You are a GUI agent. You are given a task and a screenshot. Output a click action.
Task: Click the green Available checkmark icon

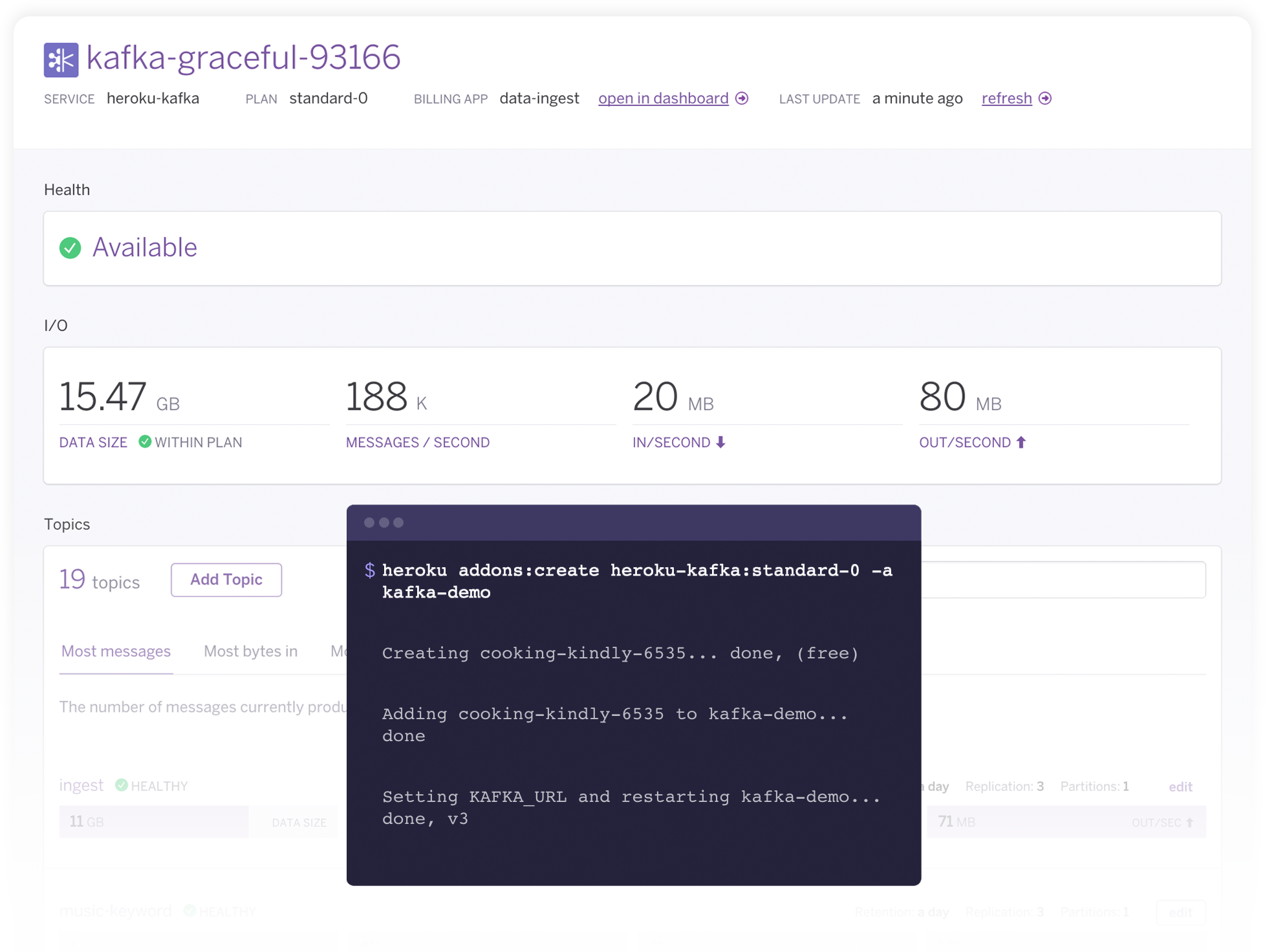point(70,248)
